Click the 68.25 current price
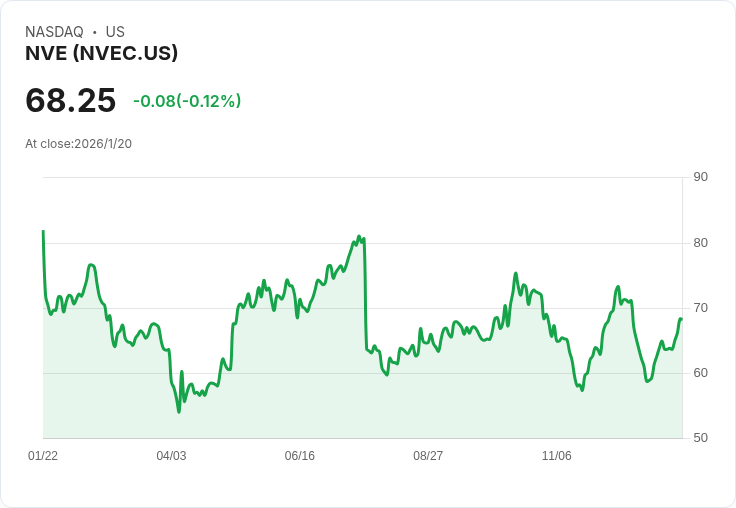This screenshot has height=508, width=736. [71, 101]
